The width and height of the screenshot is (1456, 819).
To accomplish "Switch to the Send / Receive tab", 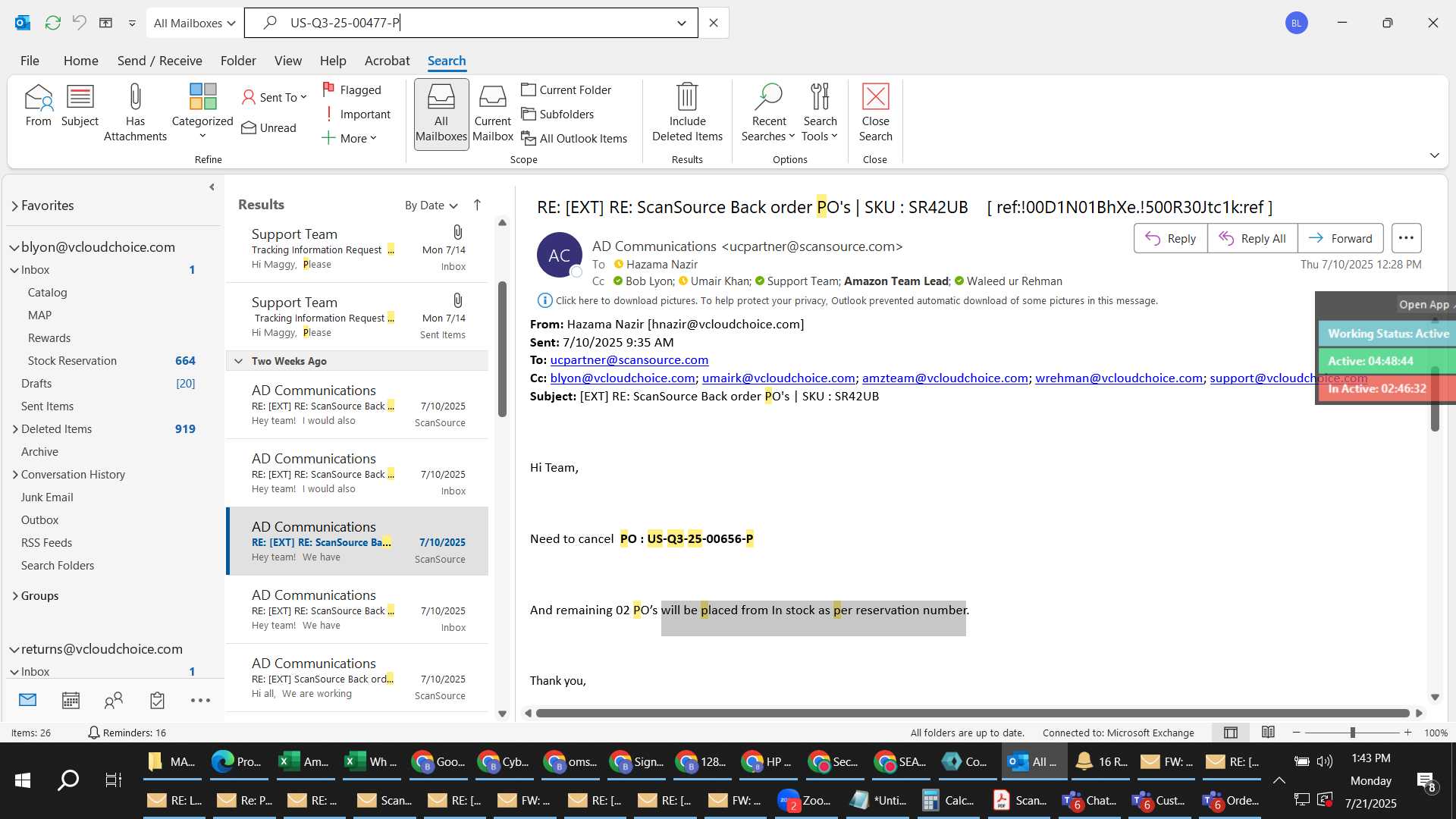I will (x=159, y=61).
